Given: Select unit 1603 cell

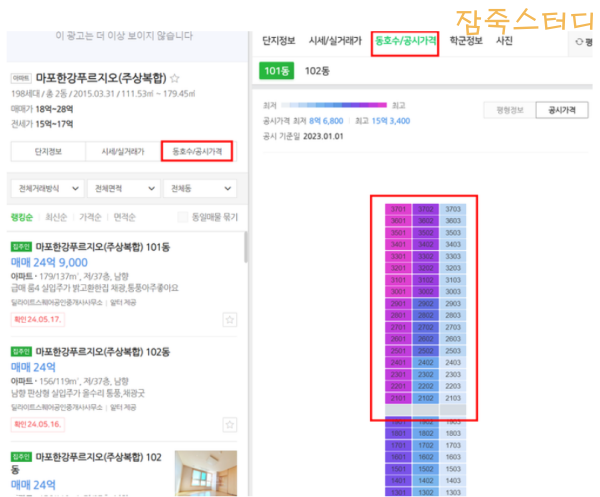Looking at the screenshot, I should (453, 457).
